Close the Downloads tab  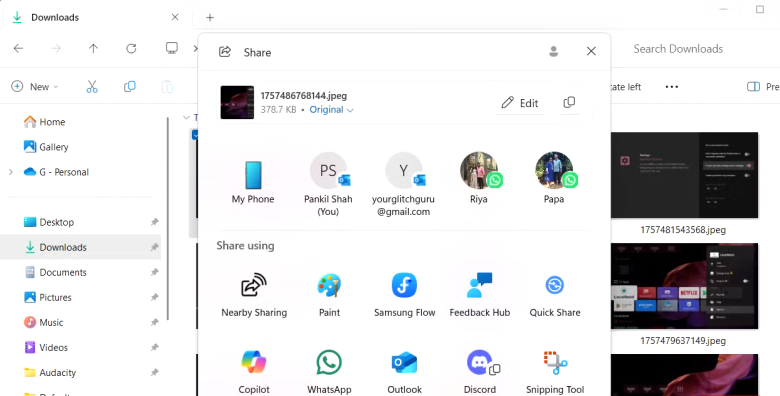point(175,17)
